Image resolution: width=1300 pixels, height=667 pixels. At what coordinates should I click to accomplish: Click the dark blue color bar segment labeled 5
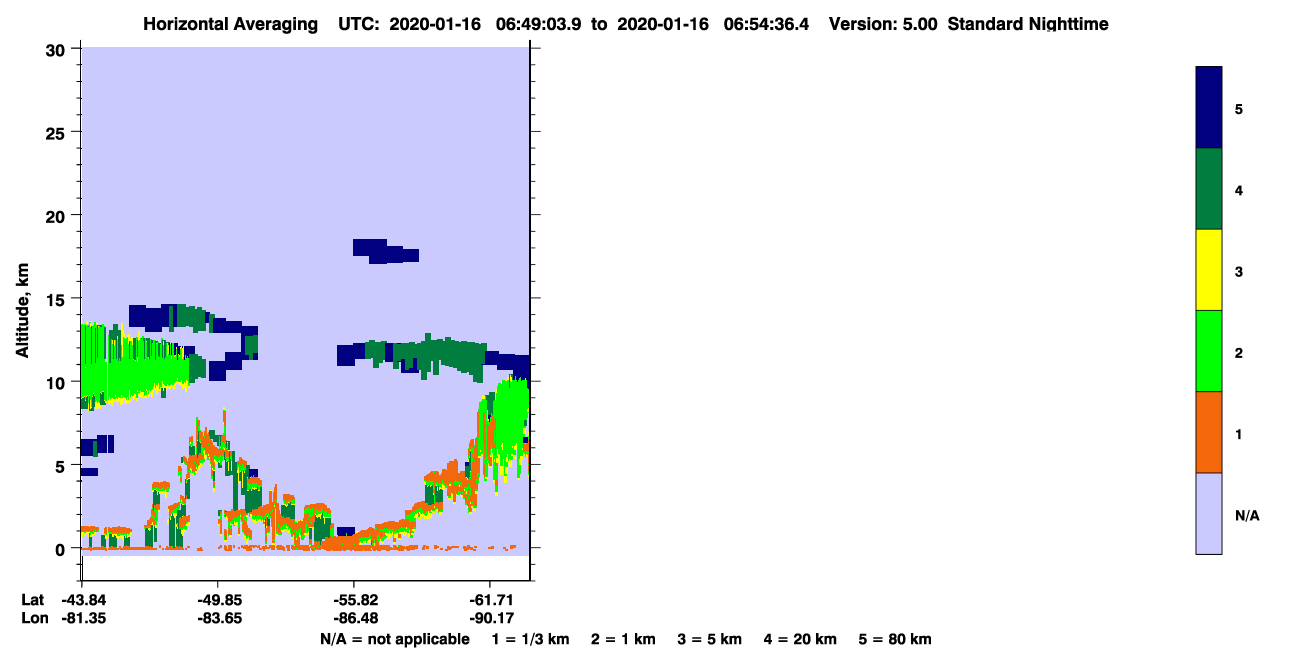pos(1209,108)
